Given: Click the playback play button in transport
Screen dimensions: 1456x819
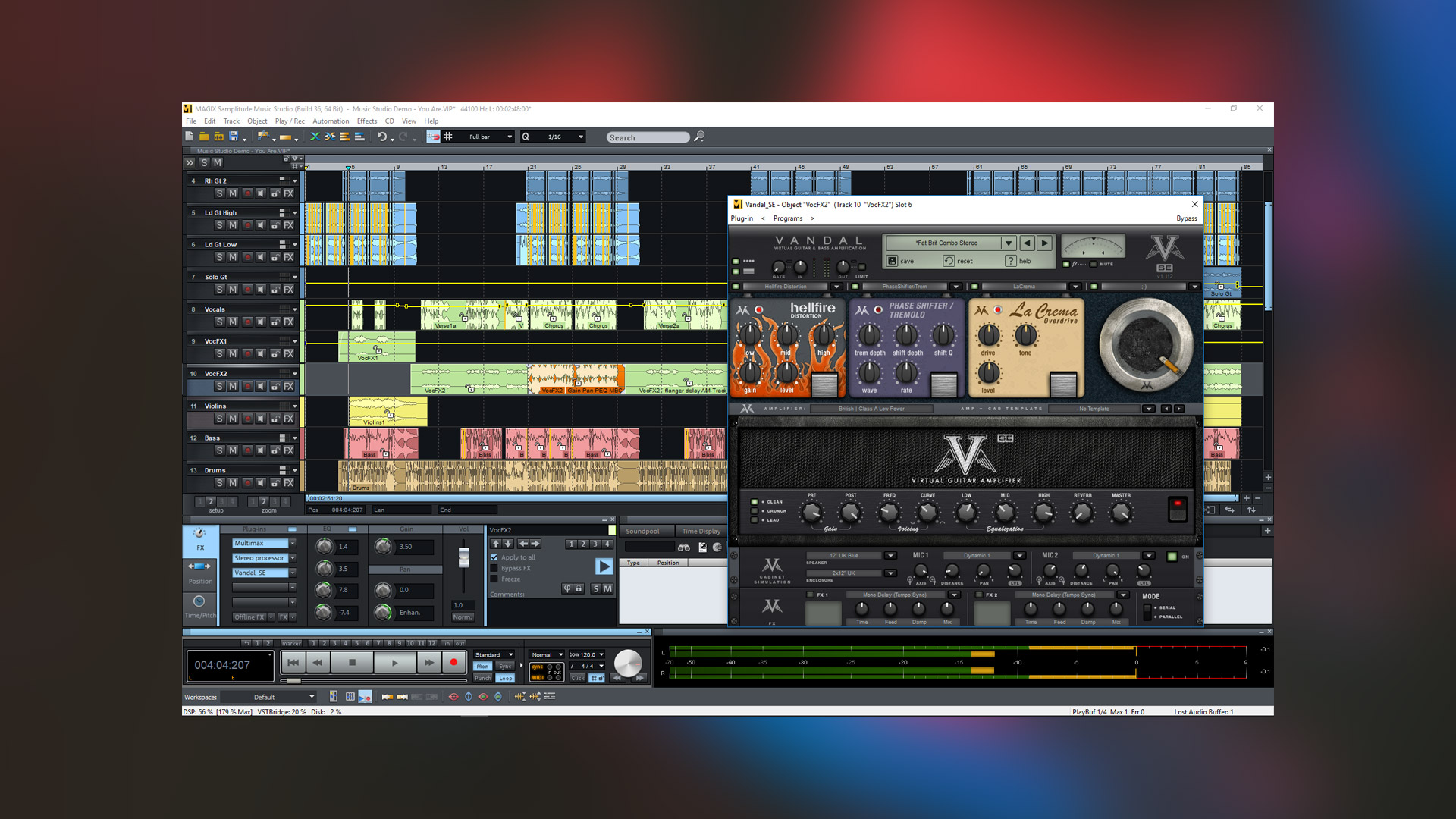Looking at the screenshot, I should (x=396, y=663).
